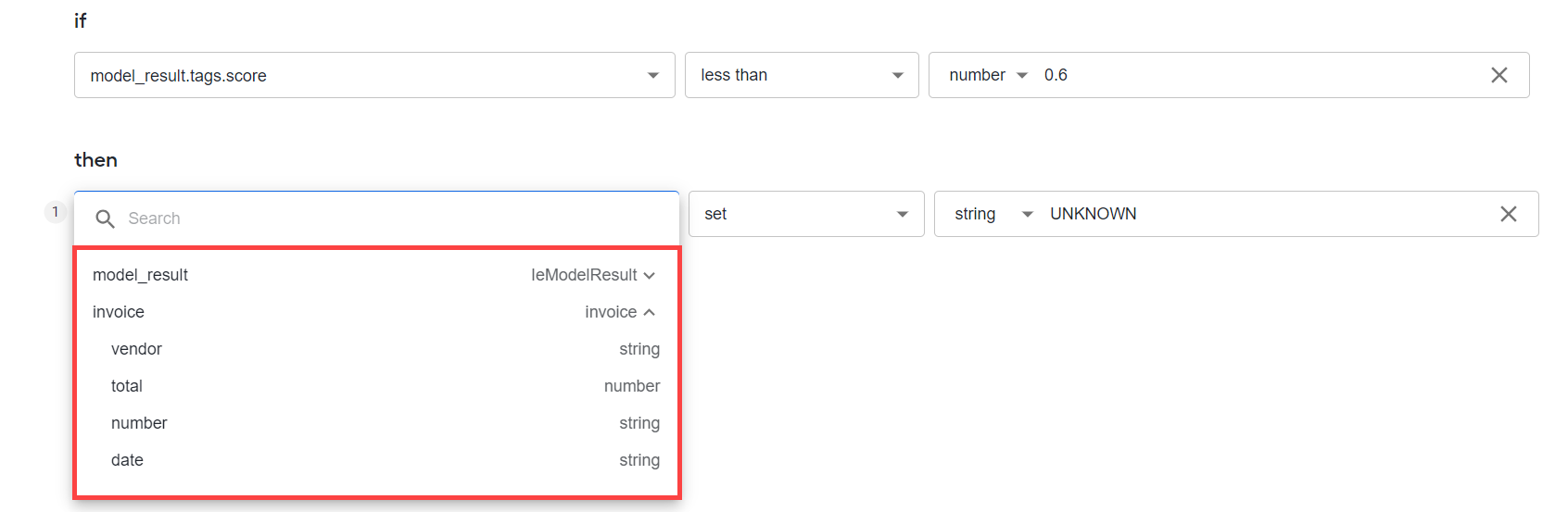Change the number type selector arrow
The width and height of the screenshot is (1568, 512).
(1022, 75)
